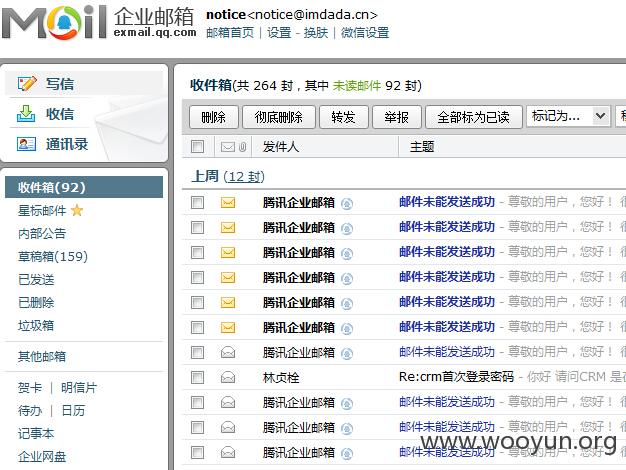Click unread envelope icon of second 腾讯企业邮箱 row
Viewport: 626px width, 470px height.
point(228,228)
